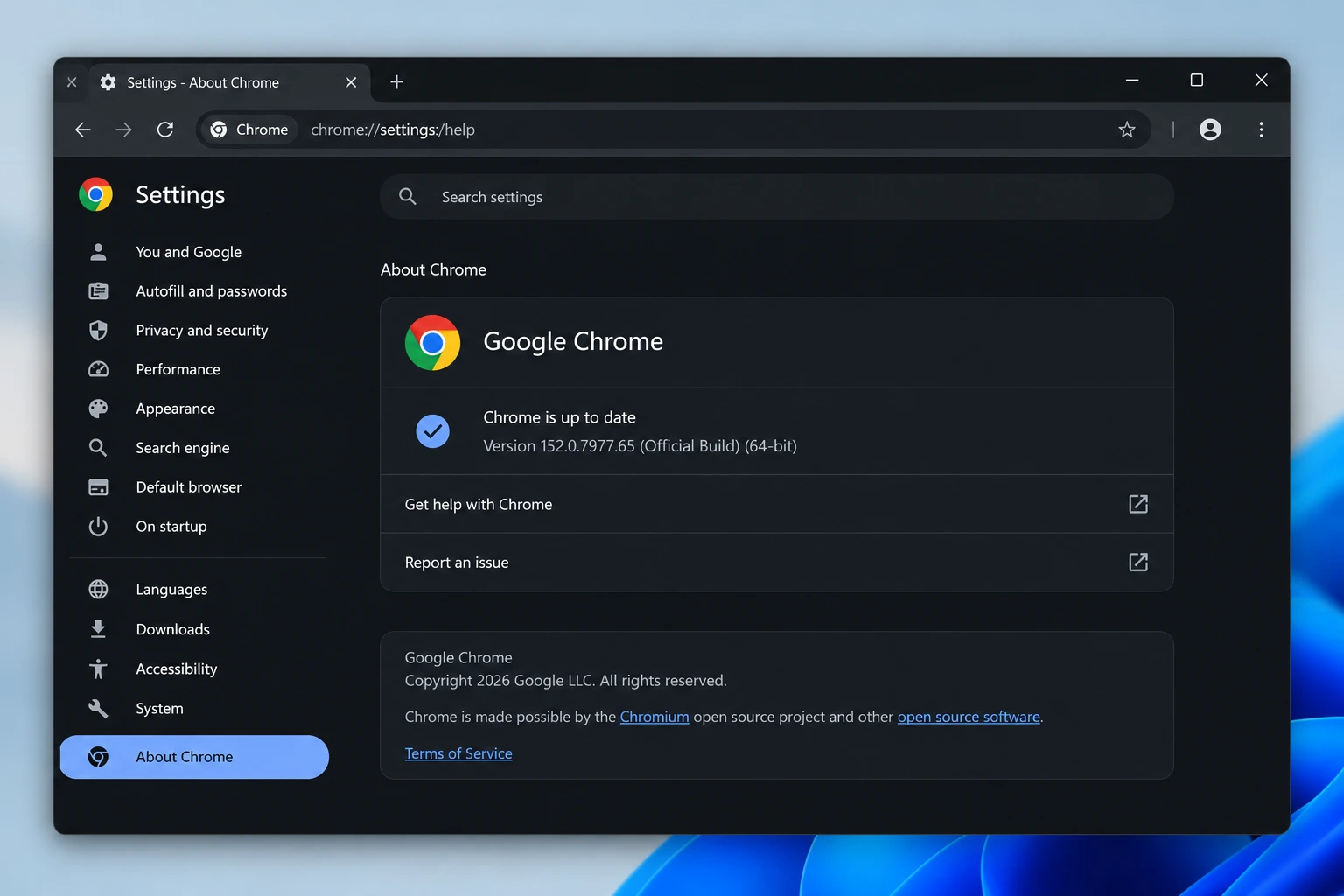Click the address bar URL chrome://settings/help
Viewport: 1344px width, 896px height.
393,129
